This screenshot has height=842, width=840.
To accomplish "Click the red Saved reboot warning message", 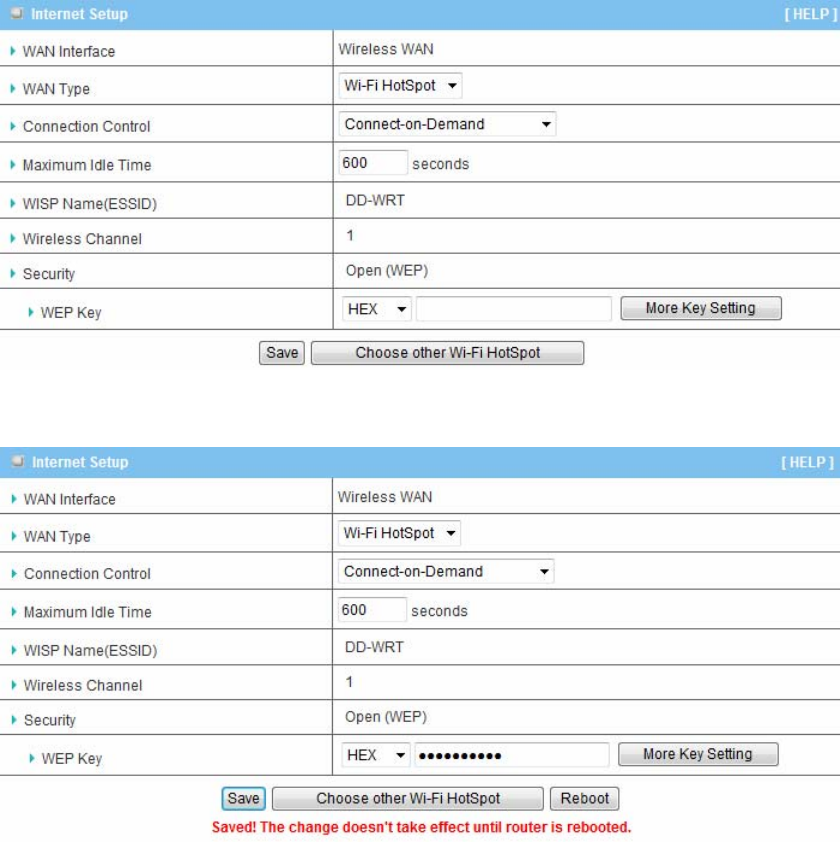I will click(421, 827).
